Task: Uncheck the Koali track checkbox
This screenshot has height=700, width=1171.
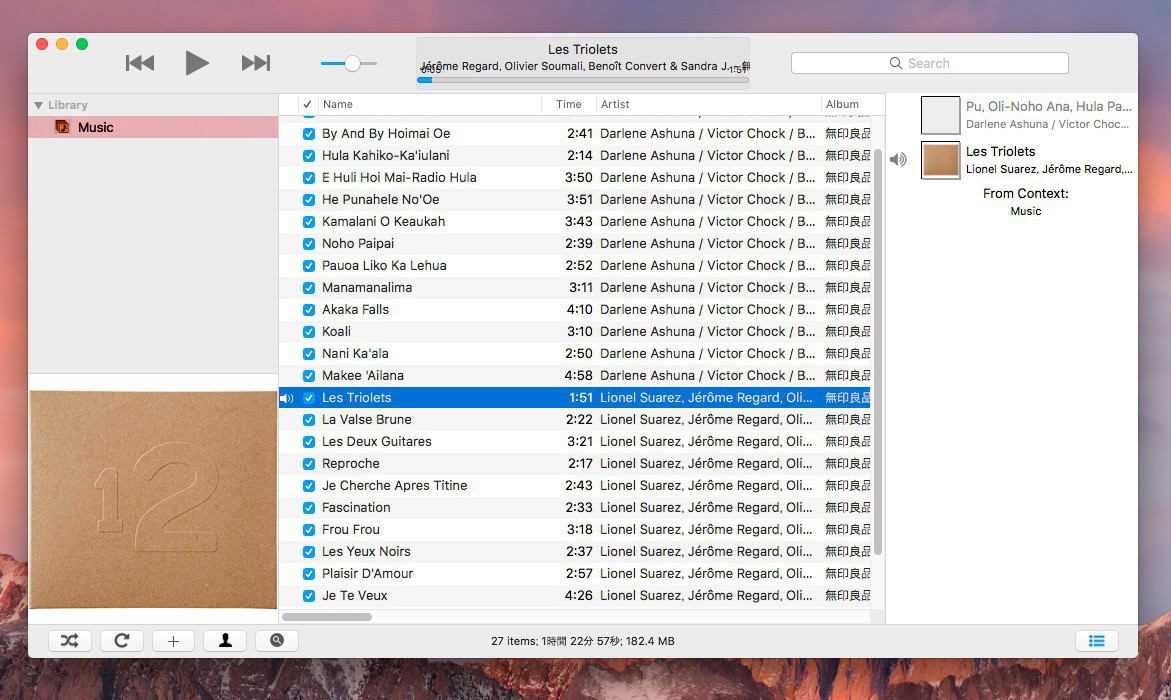Action: coord(309,331)
